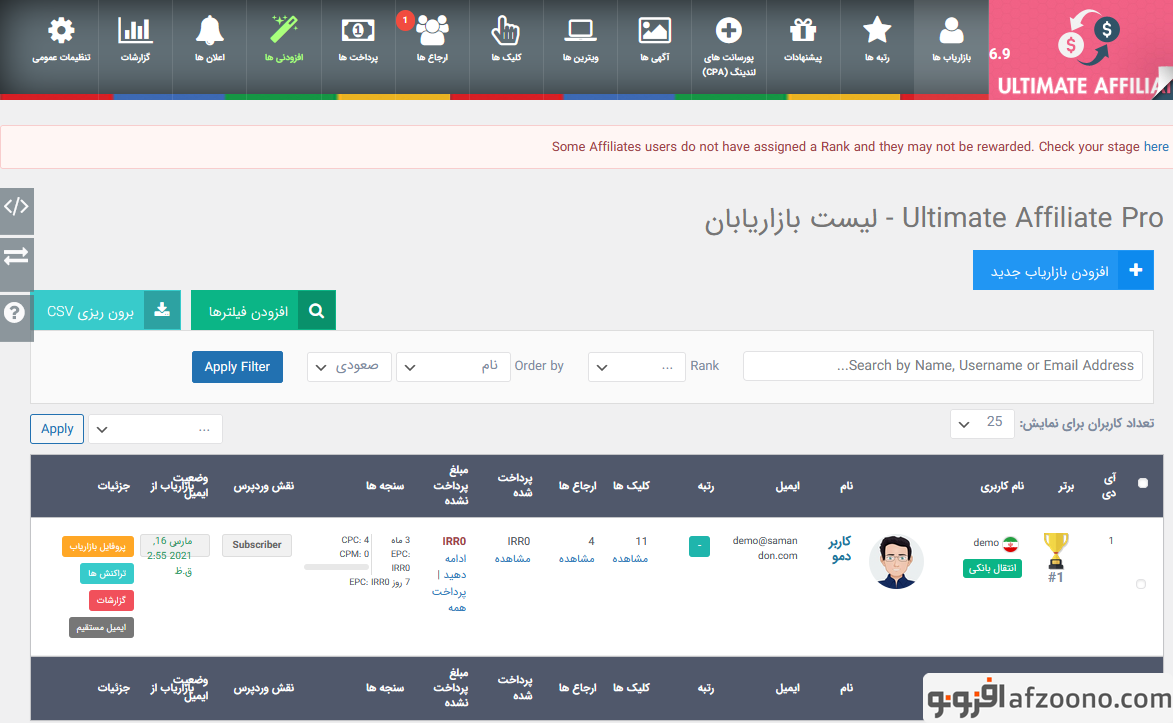Click the Subscriber role label
Image resolution: width=1173 pixels, height=723 pixels.
[257, 545]
